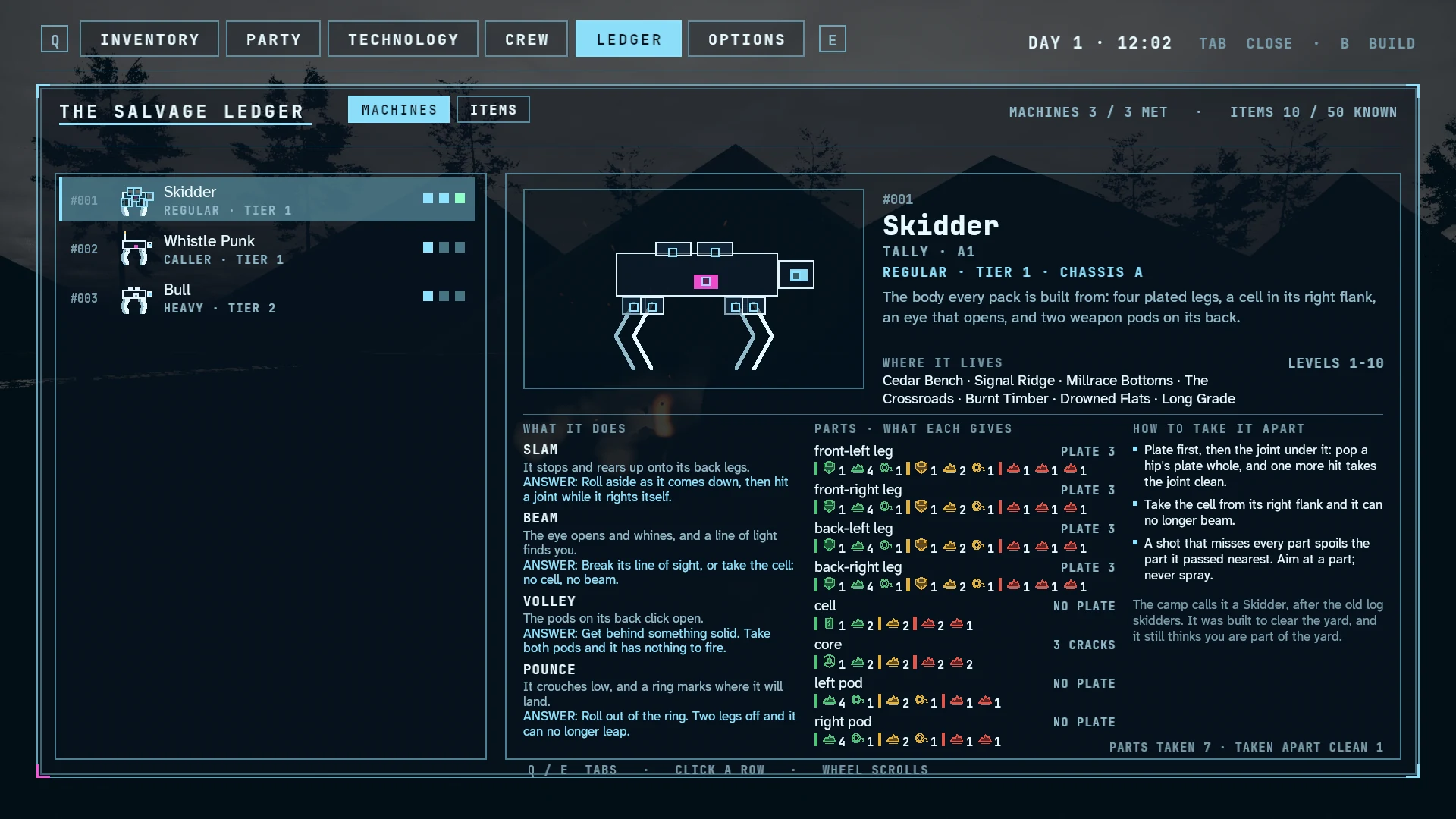Viewport: 1456px width, 819px height.
Task: Click the green gear icon in left pod row
Action: [x=858, y=701]
